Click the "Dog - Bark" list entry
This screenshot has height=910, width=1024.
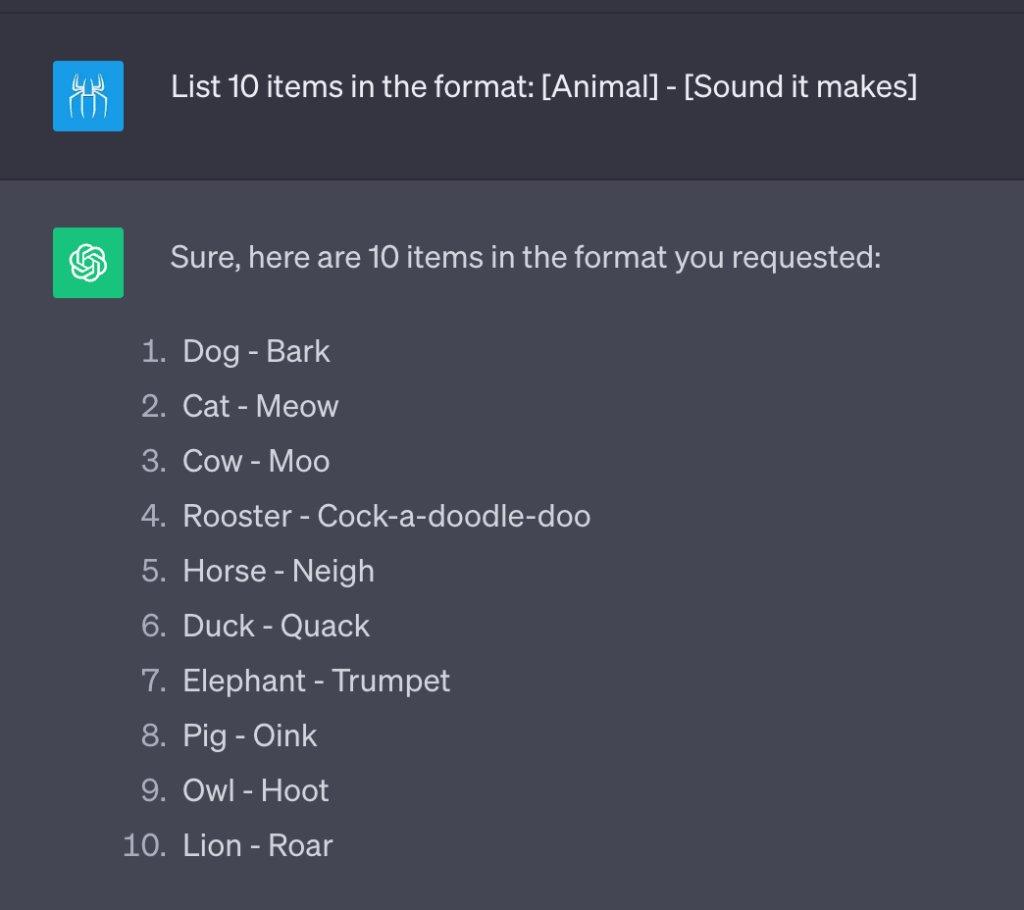(x=256, y=351)
